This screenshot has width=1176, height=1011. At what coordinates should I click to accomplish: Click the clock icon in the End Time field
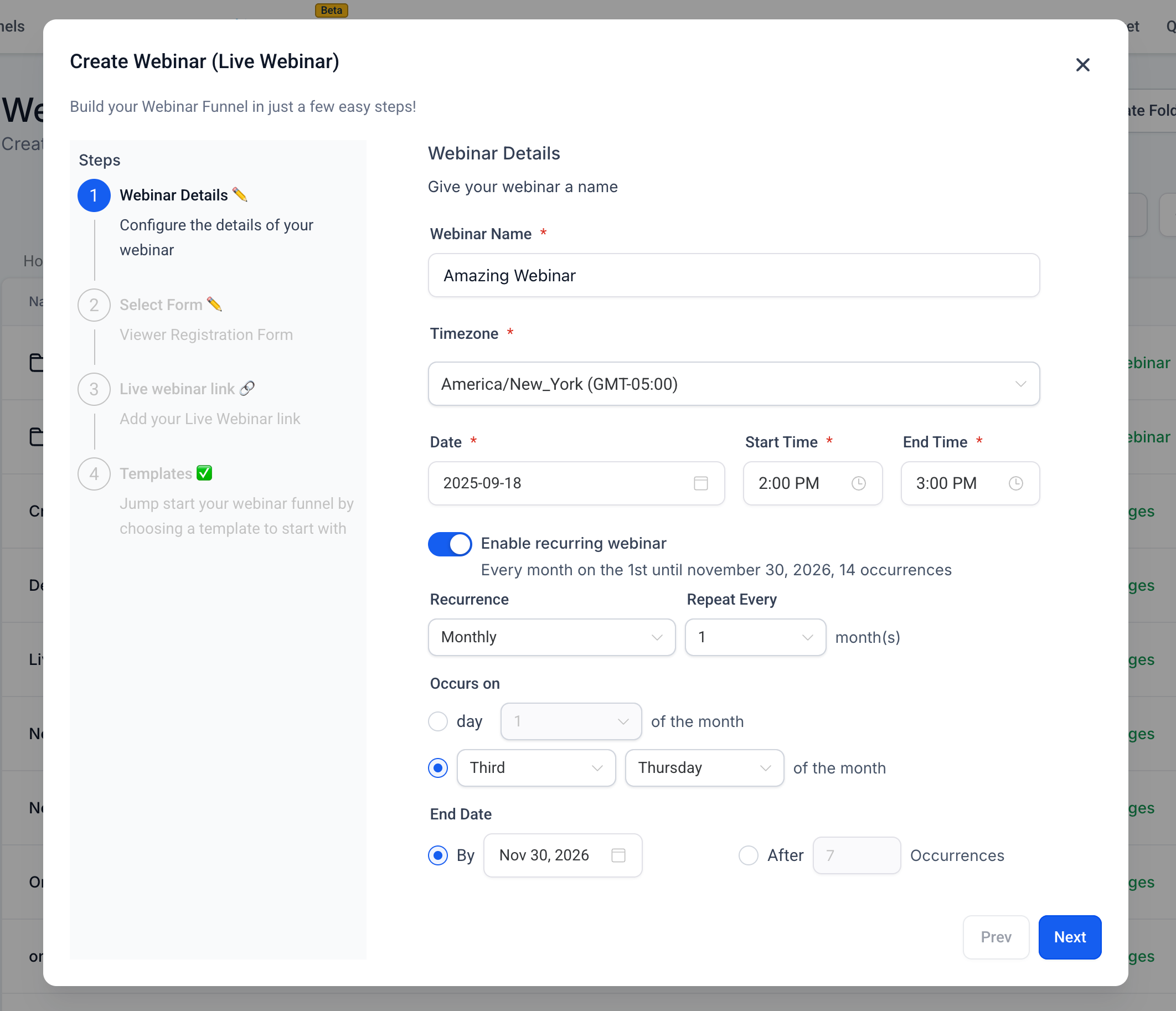click(x=1016, y=483)
